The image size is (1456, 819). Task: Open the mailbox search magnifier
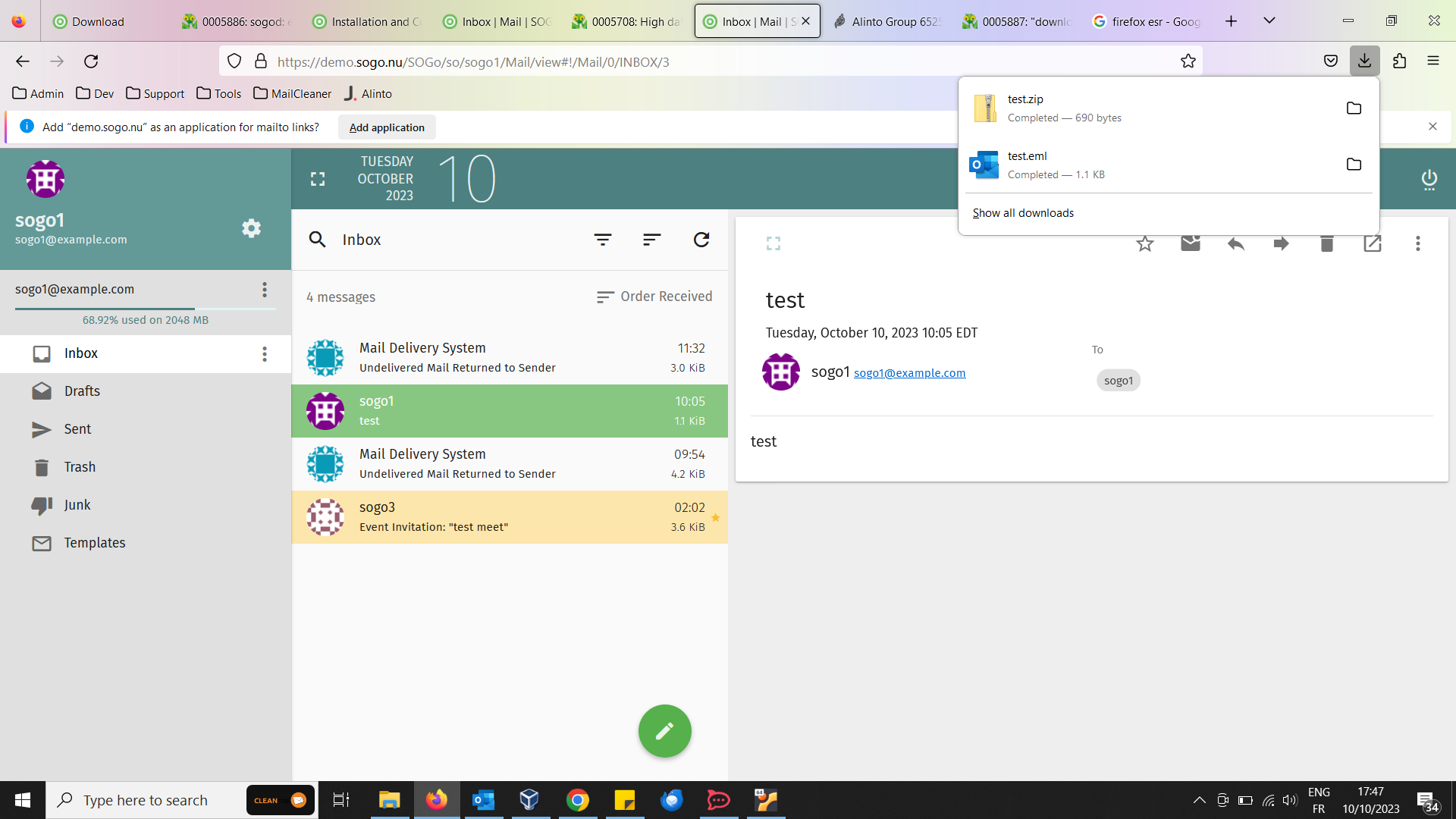click(x=317, y=240)
